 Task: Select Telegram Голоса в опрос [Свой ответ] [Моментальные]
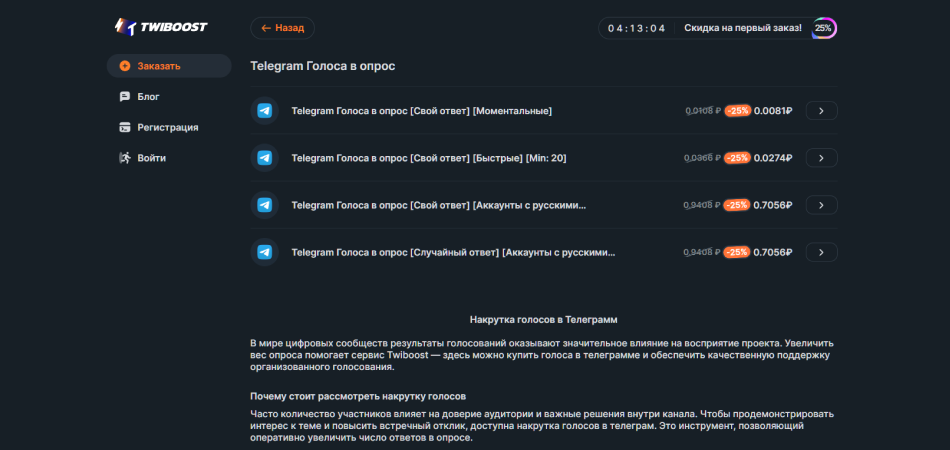click(422, 111)
